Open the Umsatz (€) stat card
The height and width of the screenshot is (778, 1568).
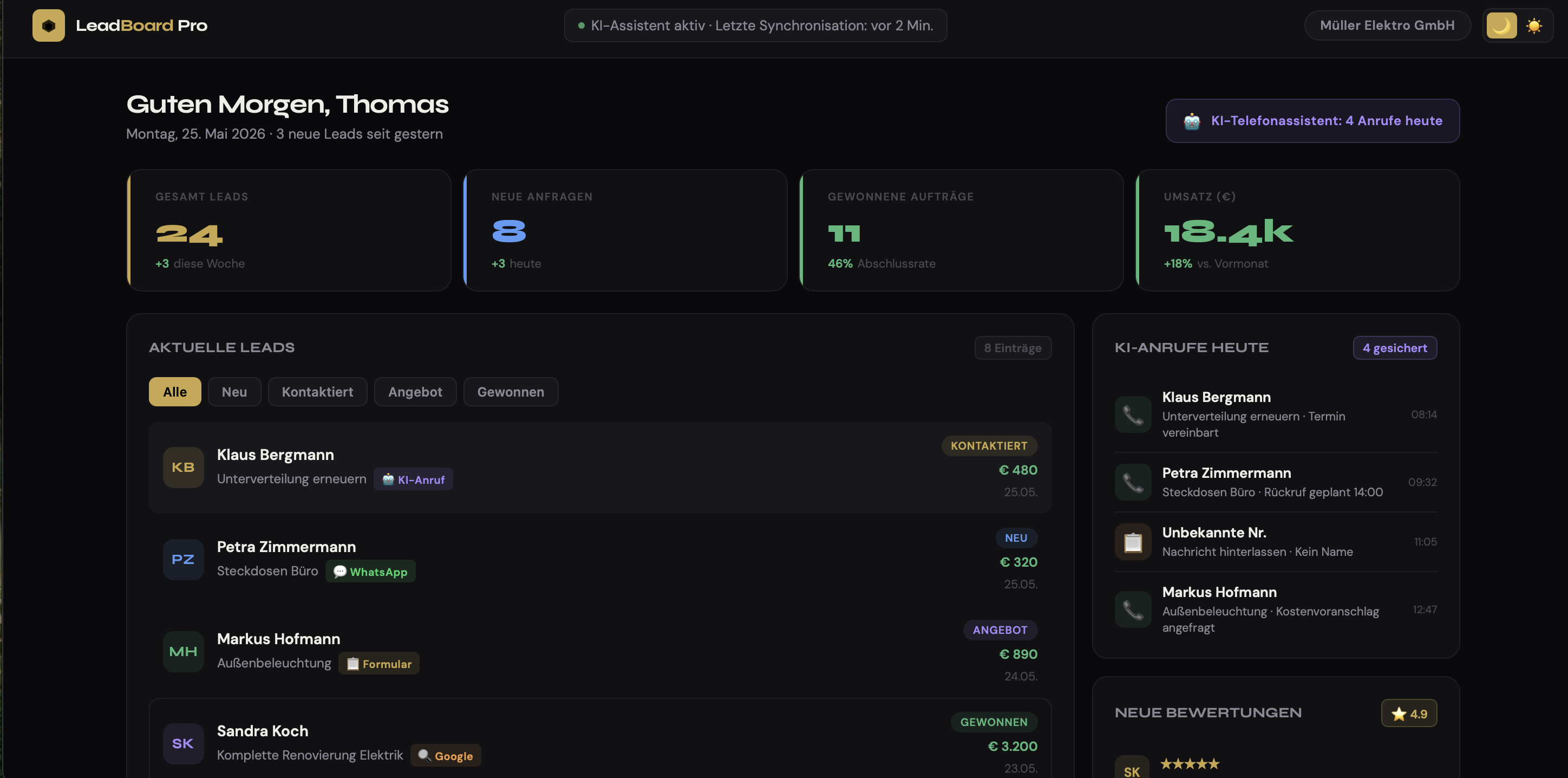[1298, 230]
